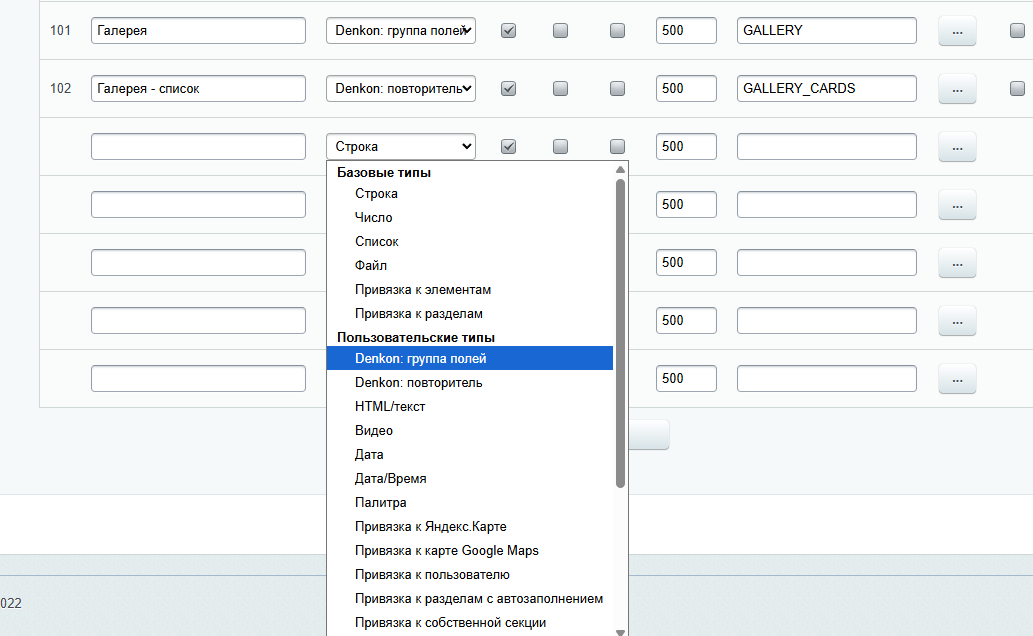Viewport: 1033px width, 636px height.
Task: Toggle third checkbox in row 102
Action: click(x=617, y=88)
